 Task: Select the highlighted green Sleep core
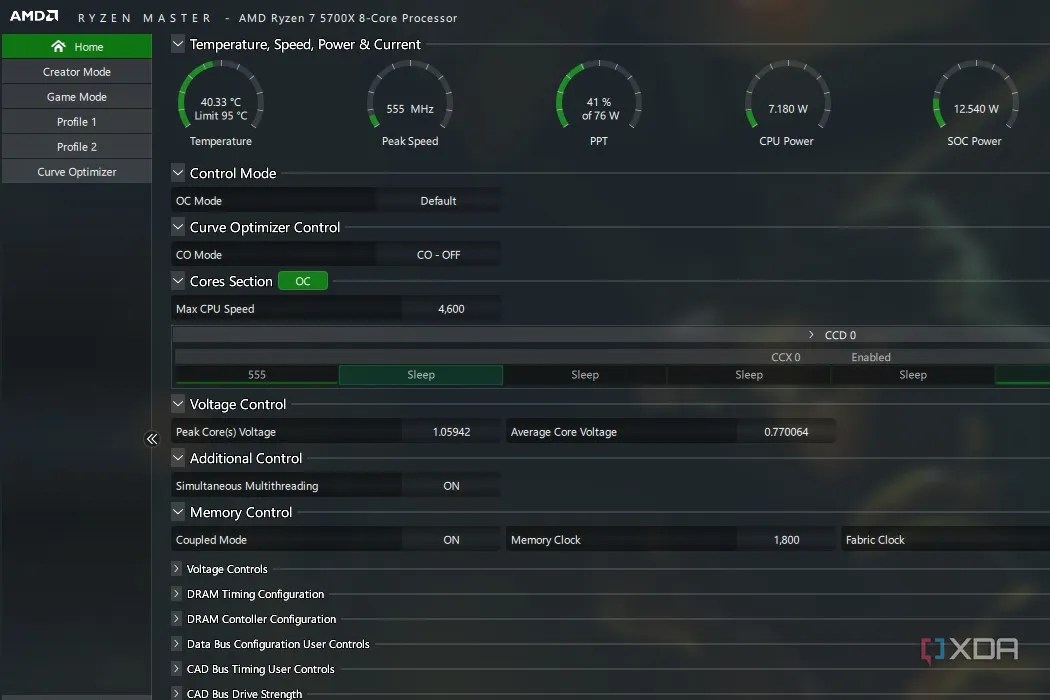pyautogui.click(x=421, y=374)
